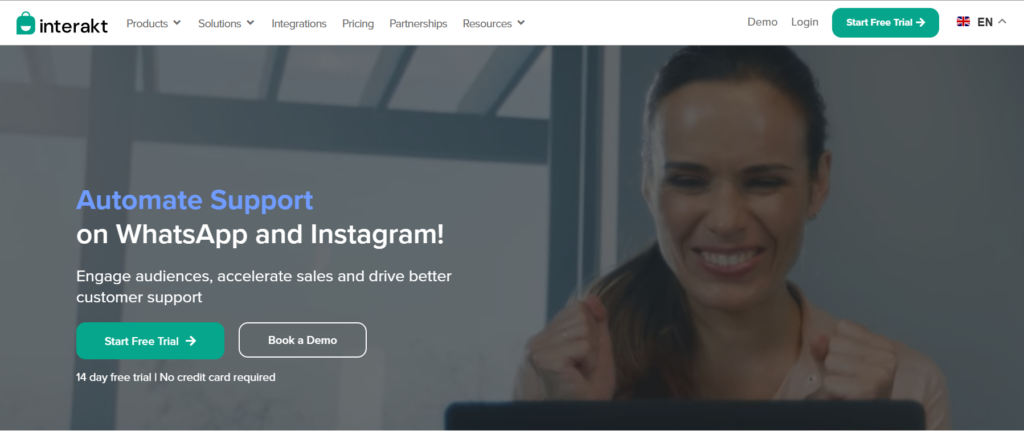Expand the Solutions dropdown chevron
The height and width of the screenshot is (447, 1024).
pyautogui.click(x=251, y=23)
